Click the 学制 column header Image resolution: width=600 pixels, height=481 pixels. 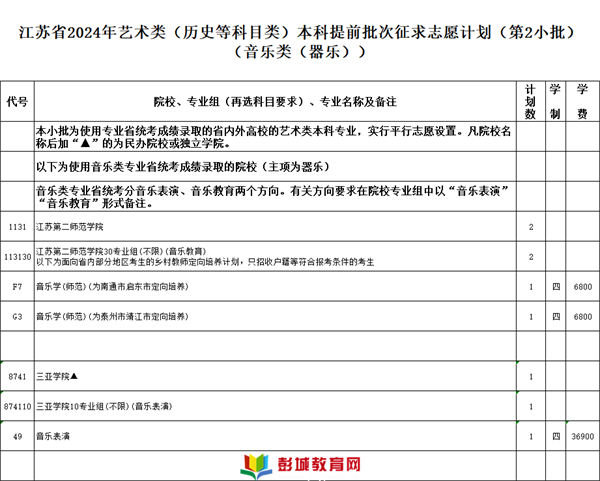pyautogui.click(x=555, y=101)
